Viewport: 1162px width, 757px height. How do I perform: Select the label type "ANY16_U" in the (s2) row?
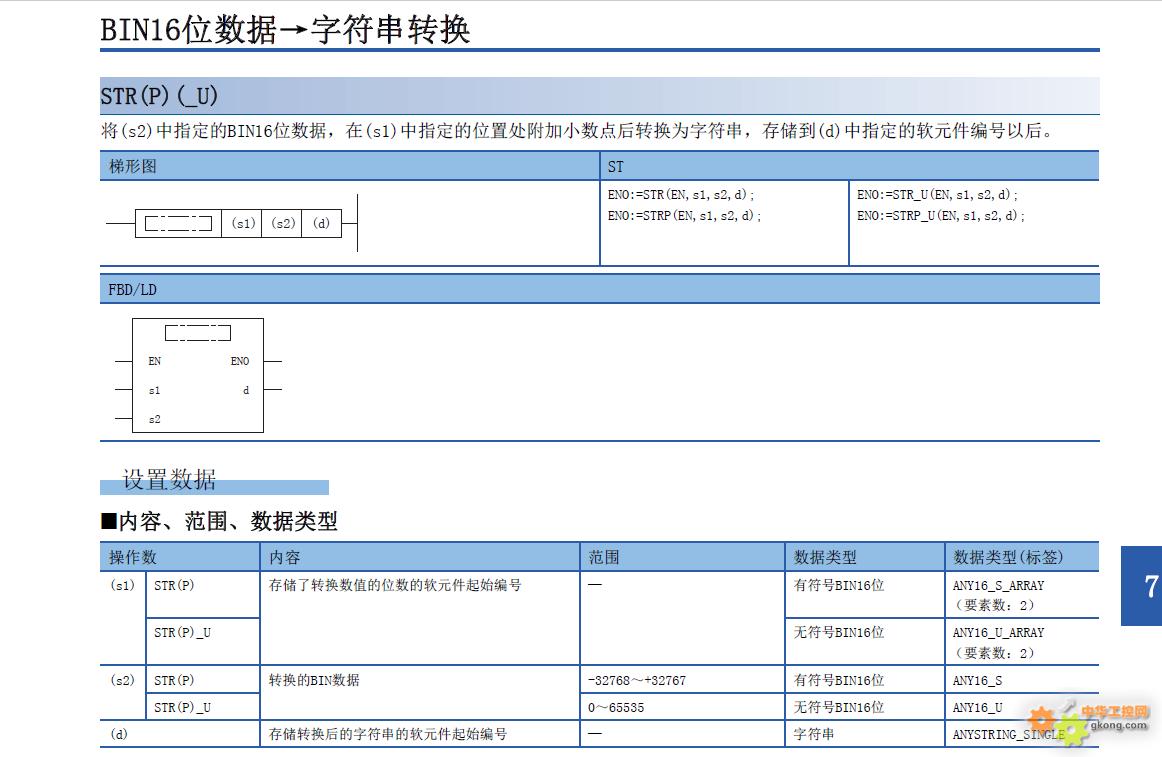coord(977,708)
